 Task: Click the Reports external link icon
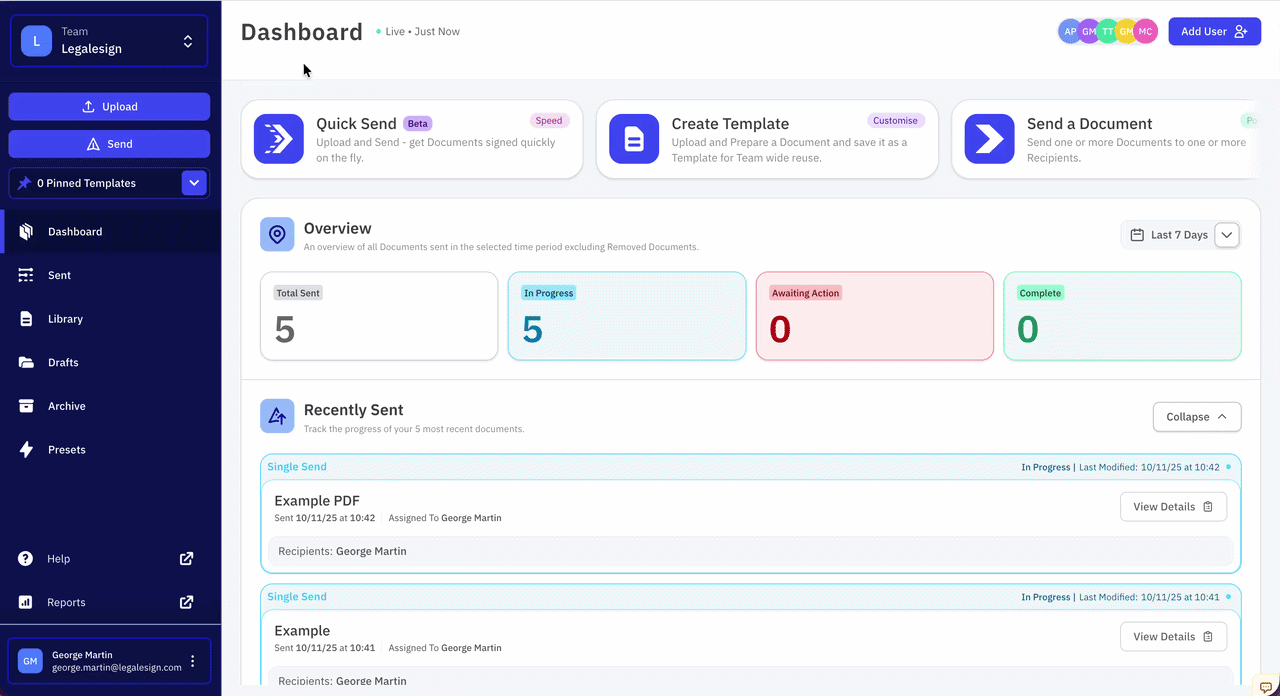(186, 602)
